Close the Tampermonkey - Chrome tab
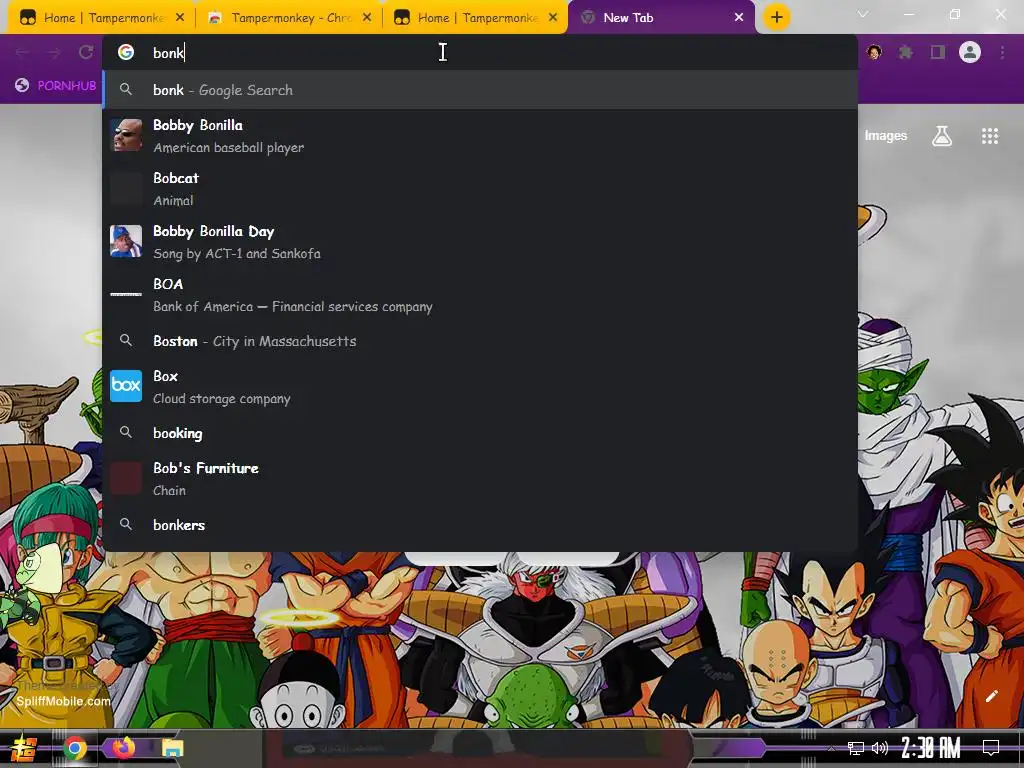Viewport: 1024px width, 768px height. click(x=367, y=18)
